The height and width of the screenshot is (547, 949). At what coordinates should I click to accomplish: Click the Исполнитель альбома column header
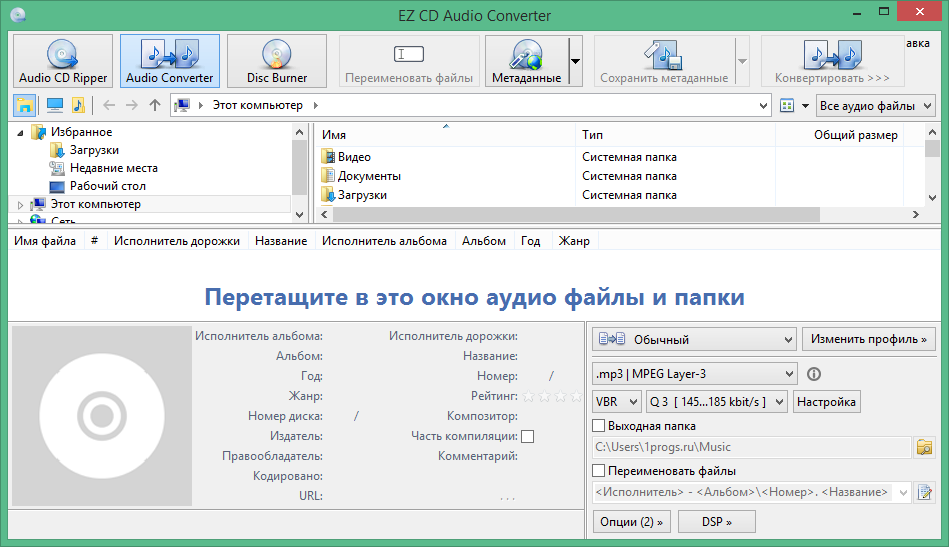pyautogui.click(x=384, y=241)
